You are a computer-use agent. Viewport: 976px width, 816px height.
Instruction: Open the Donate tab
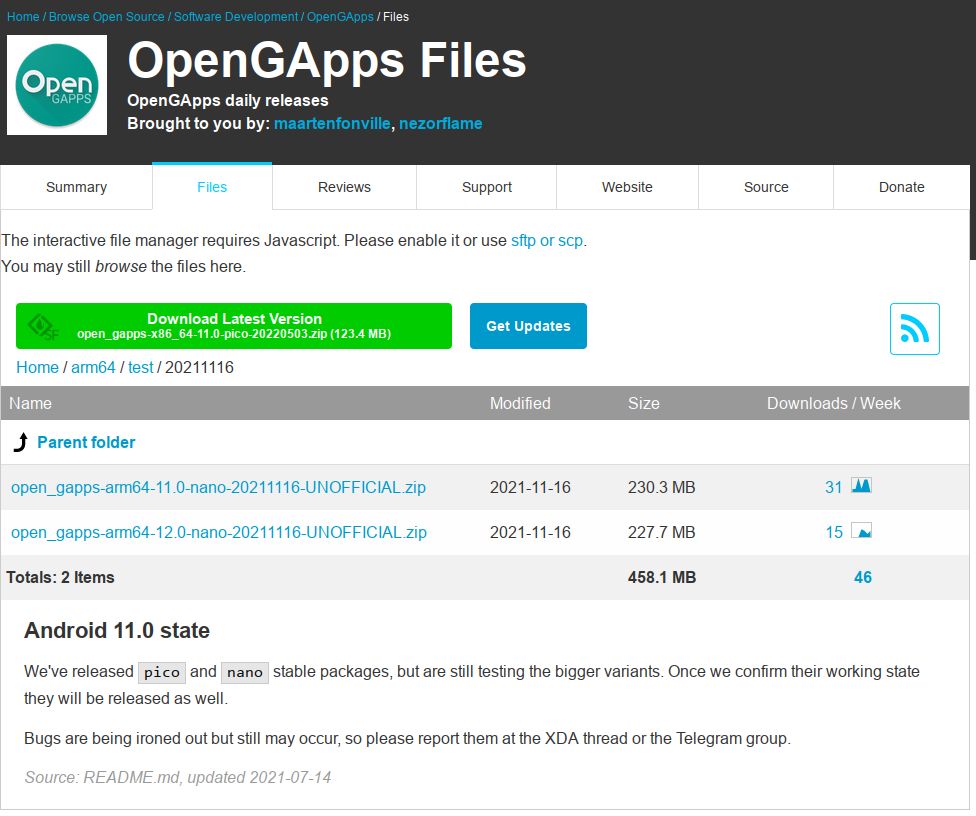(901, 187)
